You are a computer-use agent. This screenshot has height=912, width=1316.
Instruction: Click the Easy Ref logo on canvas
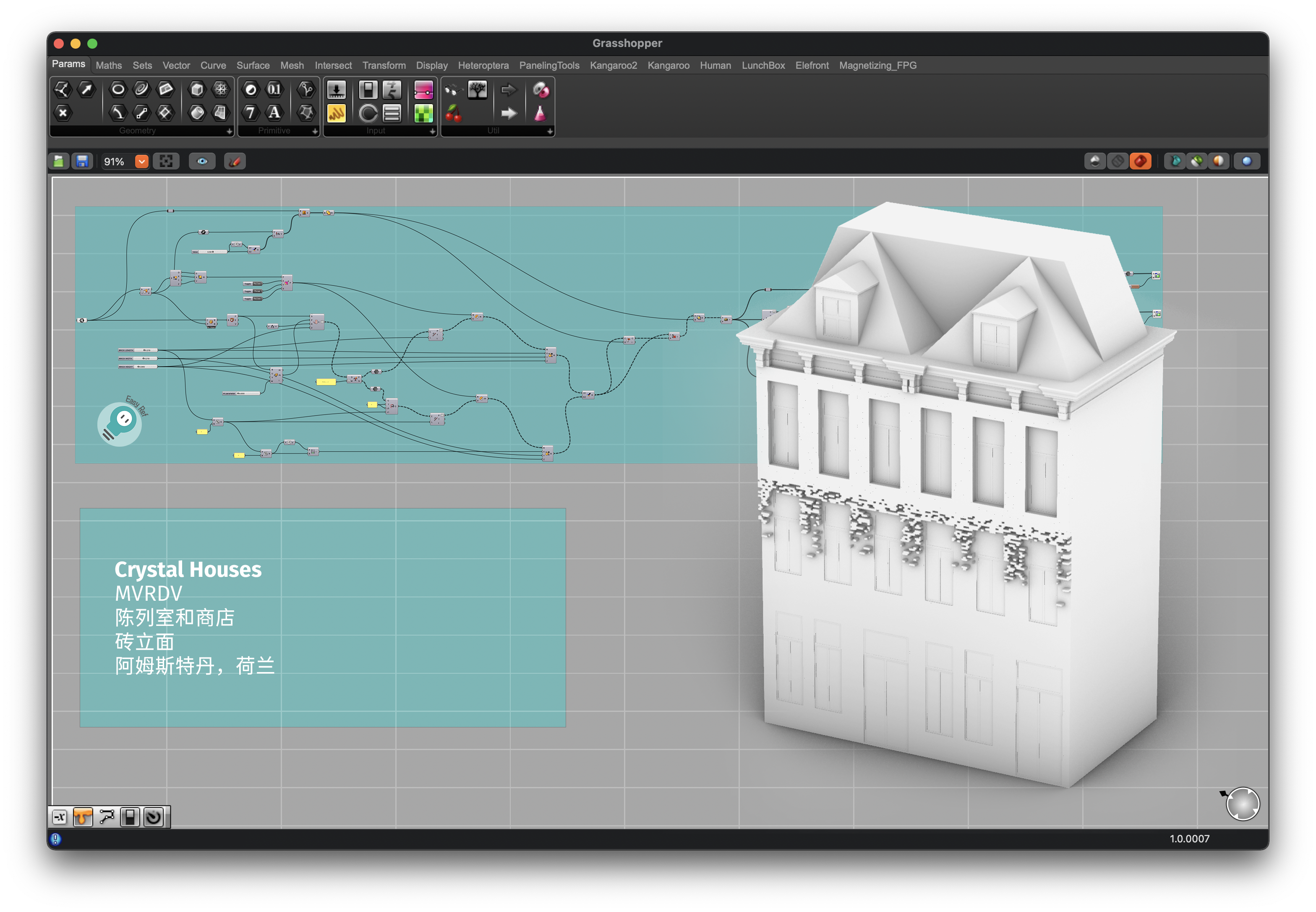coord(120,424)
